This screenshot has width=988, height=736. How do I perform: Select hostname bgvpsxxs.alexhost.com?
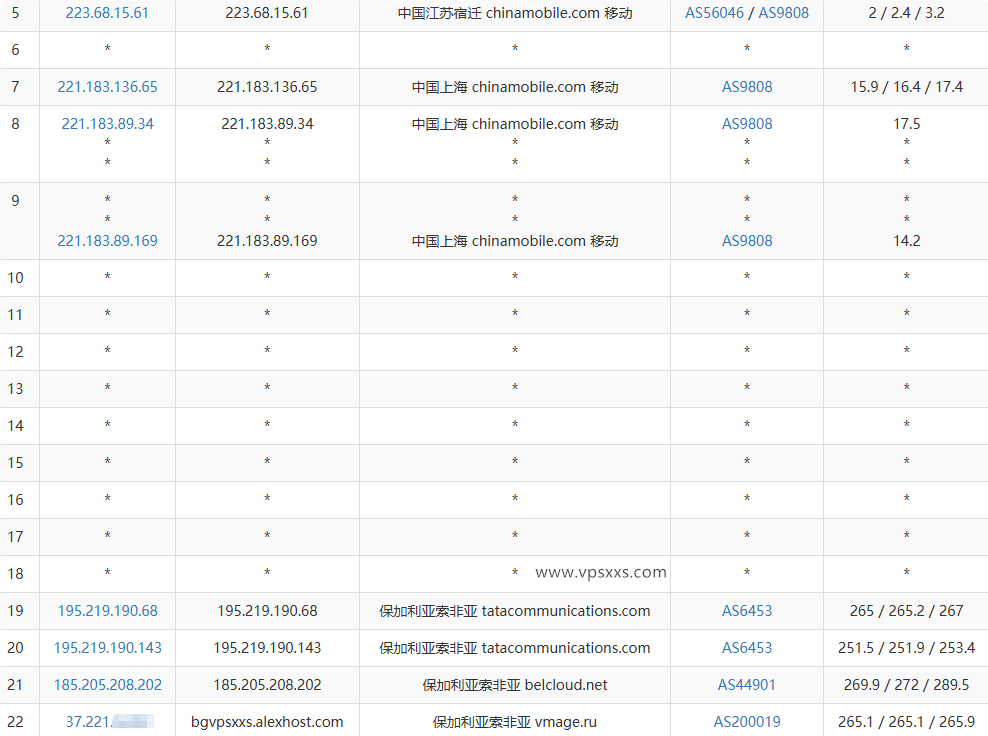point(267,722)
